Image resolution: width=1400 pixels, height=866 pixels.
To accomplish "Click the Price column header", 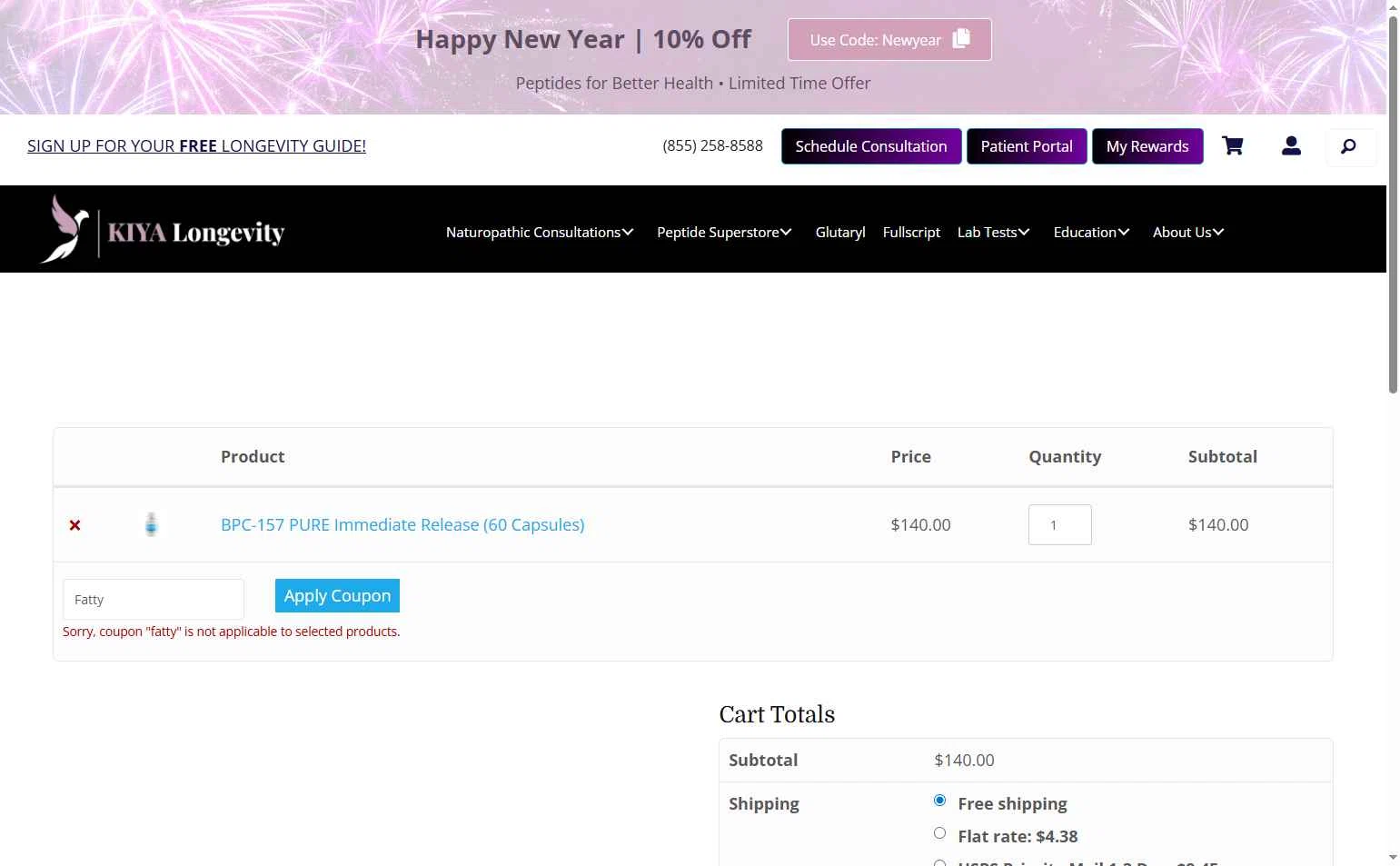I will click(x=910, y=457).
